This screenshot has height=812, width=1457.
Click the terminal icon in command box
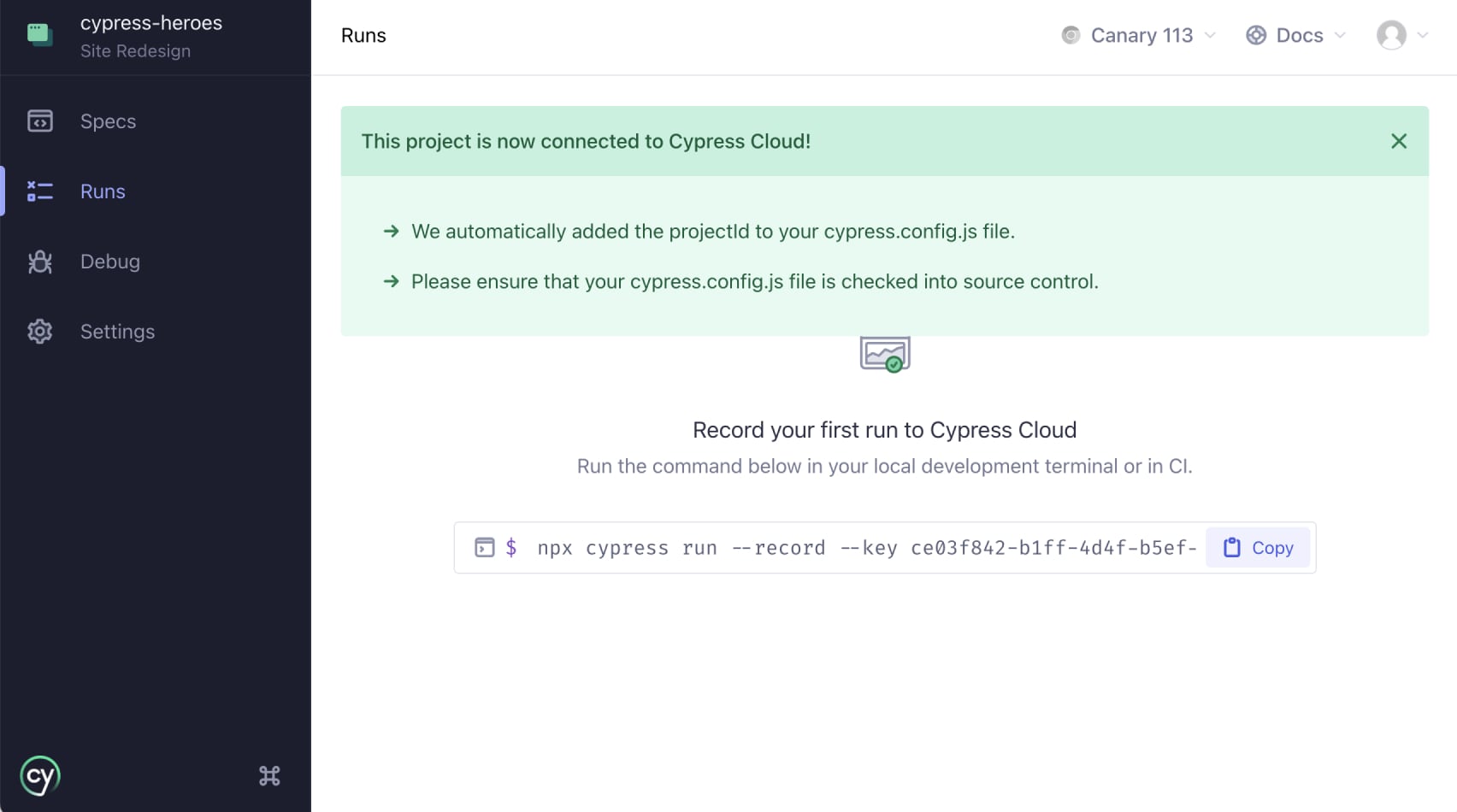pos(485,548)
